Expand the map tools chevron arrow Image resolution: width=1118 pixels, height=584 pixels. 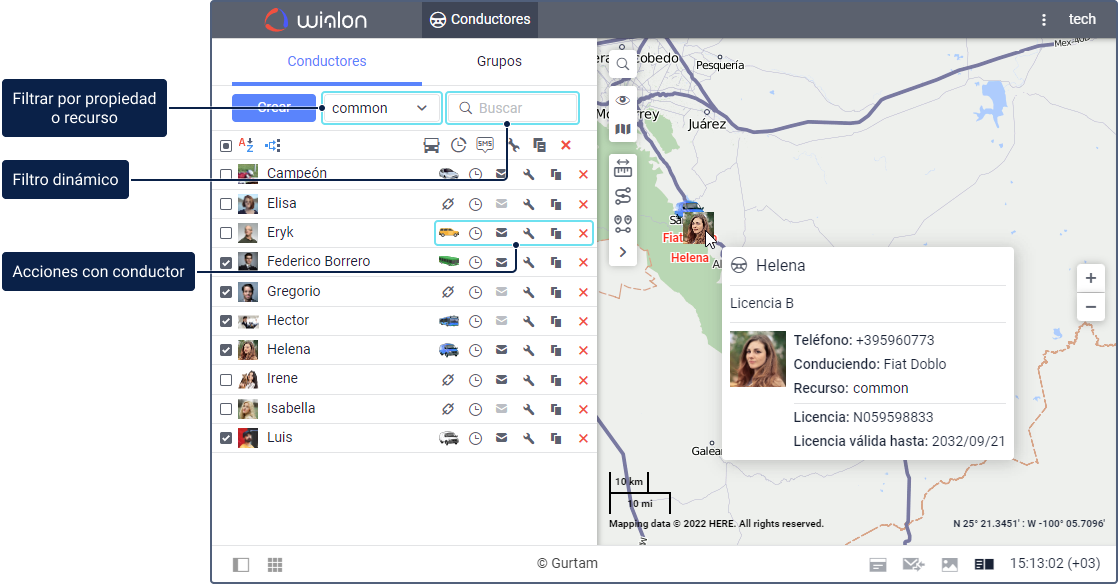pyautogui.click(x=622, y=252)
